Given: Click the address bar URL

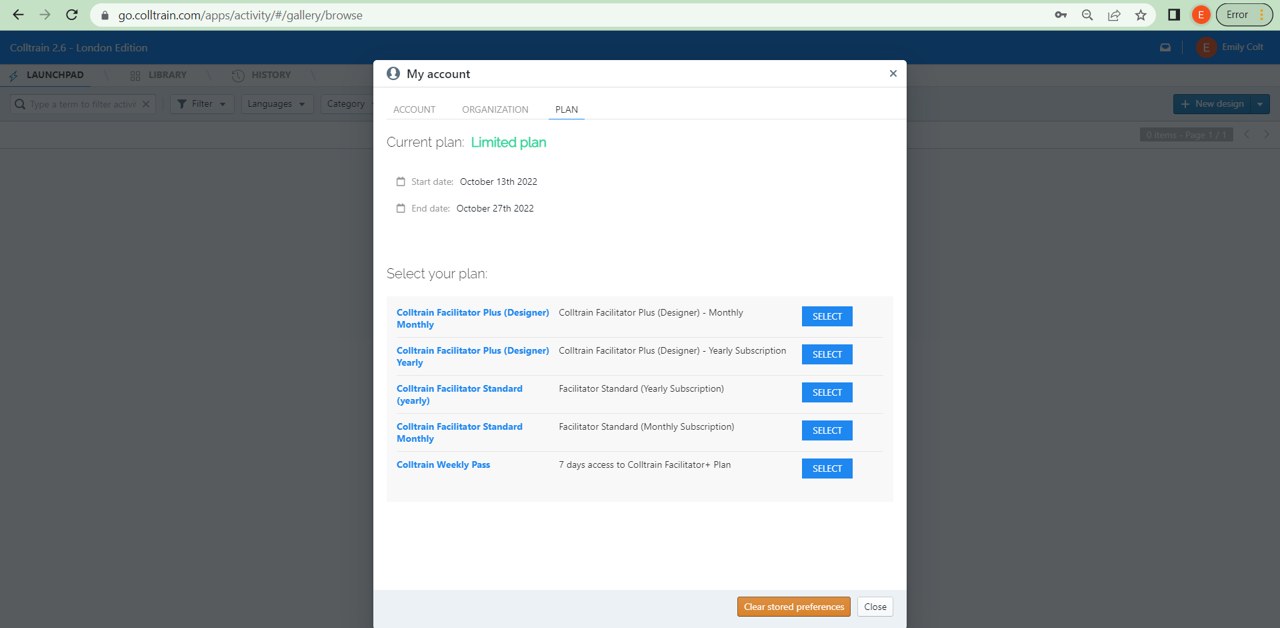Looking at the screenshot, I should [240, 16].
